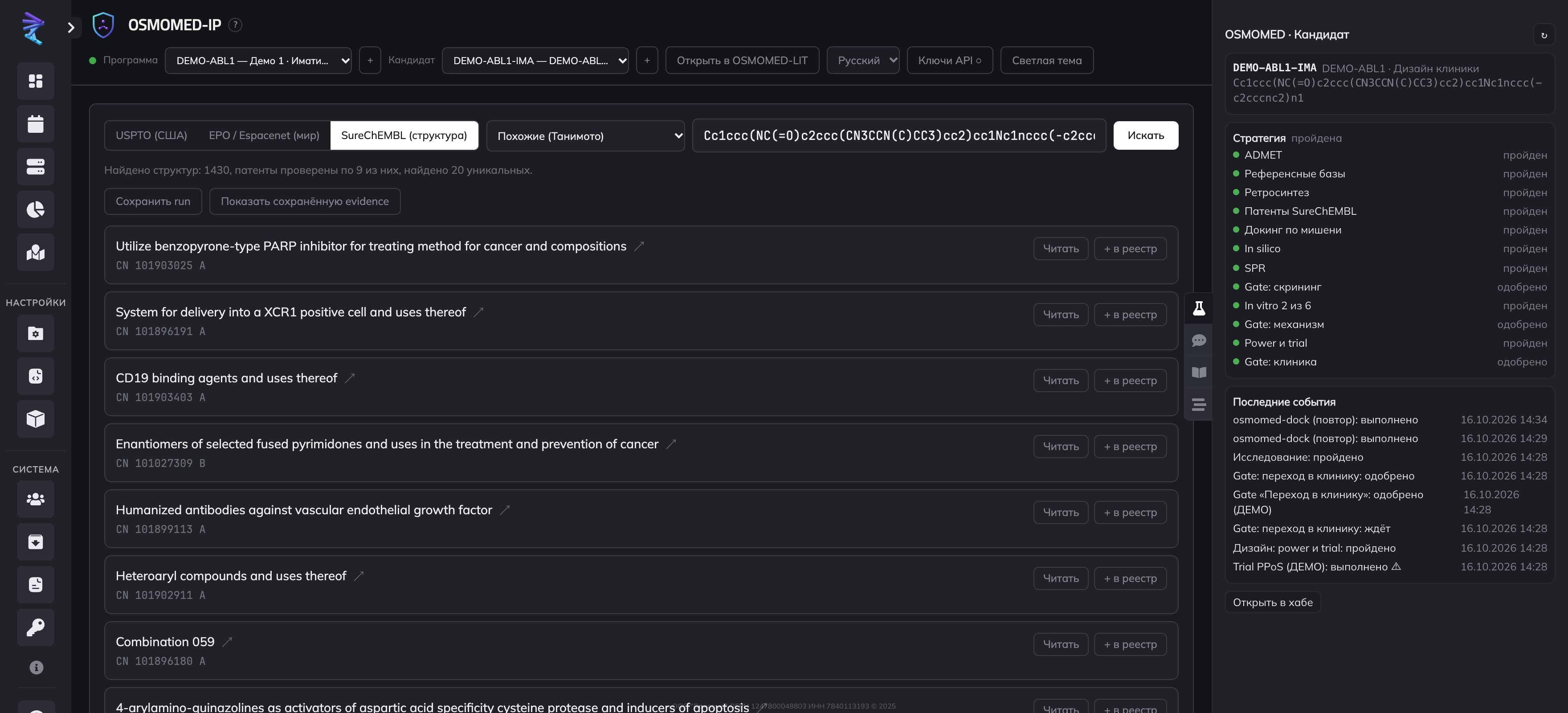Click Показать сохранённую evidence button
Viewport: 1568px width, 713px height.
point(304,201)
